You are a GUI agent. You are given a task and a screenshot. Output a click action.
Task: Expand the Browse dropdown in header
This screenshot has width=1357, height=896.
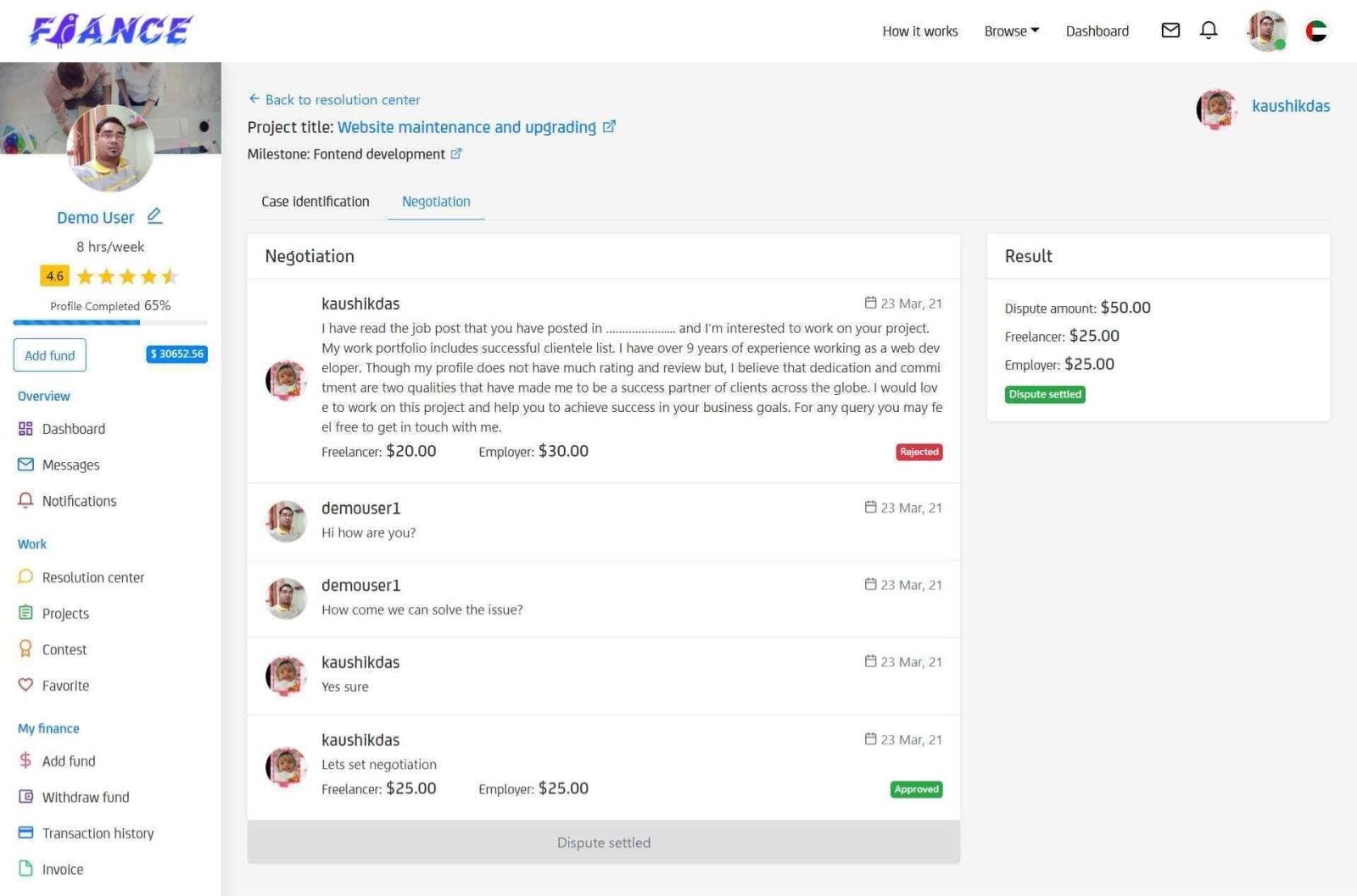point(1012,31)
